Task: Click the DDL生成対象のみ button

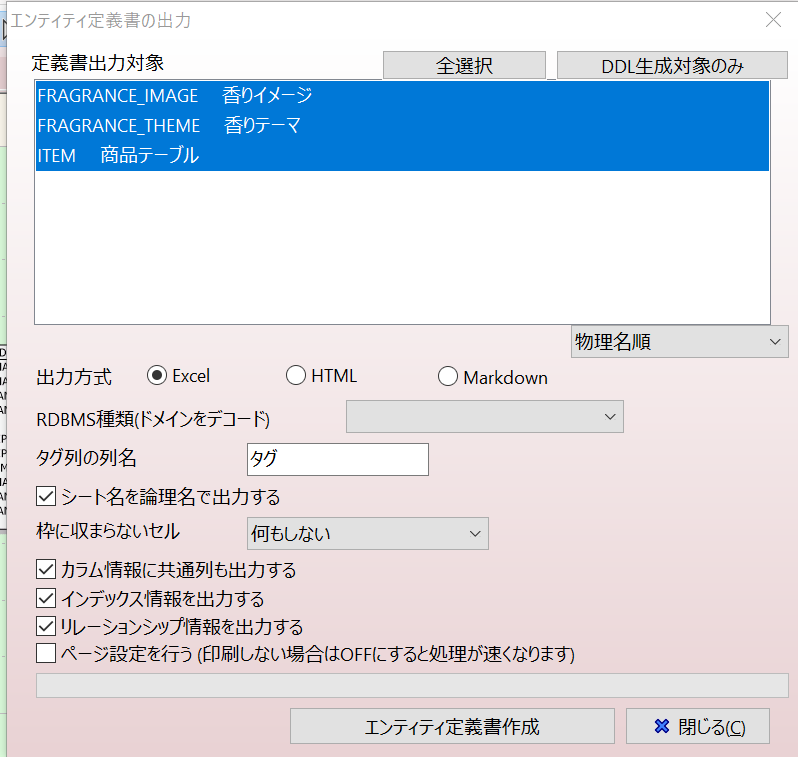Action: 672,66
